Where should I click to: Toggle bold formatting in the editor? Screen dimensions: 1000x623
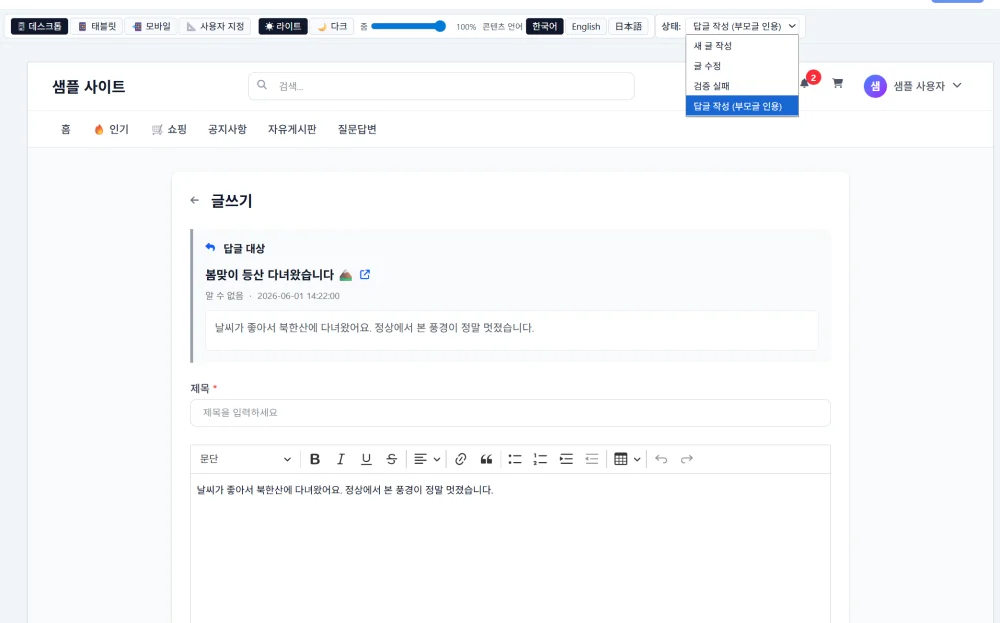[x=314, y=459]
